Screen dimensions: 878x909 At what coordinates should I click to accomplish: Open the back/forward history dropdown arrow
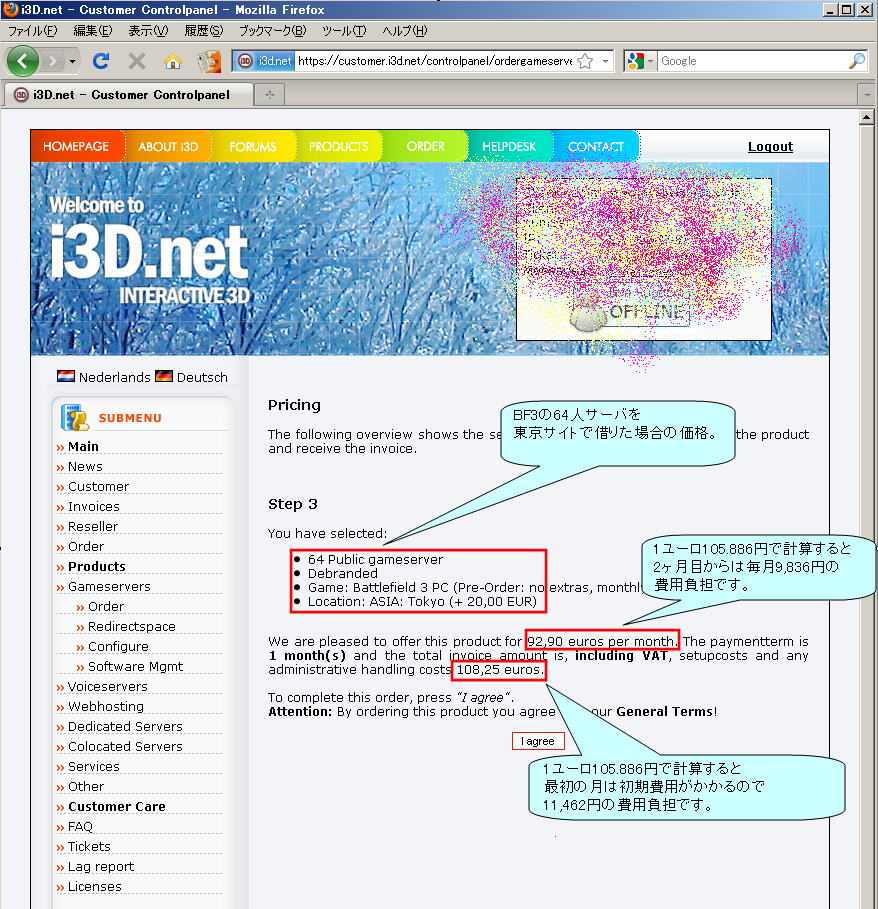[72, 61]
